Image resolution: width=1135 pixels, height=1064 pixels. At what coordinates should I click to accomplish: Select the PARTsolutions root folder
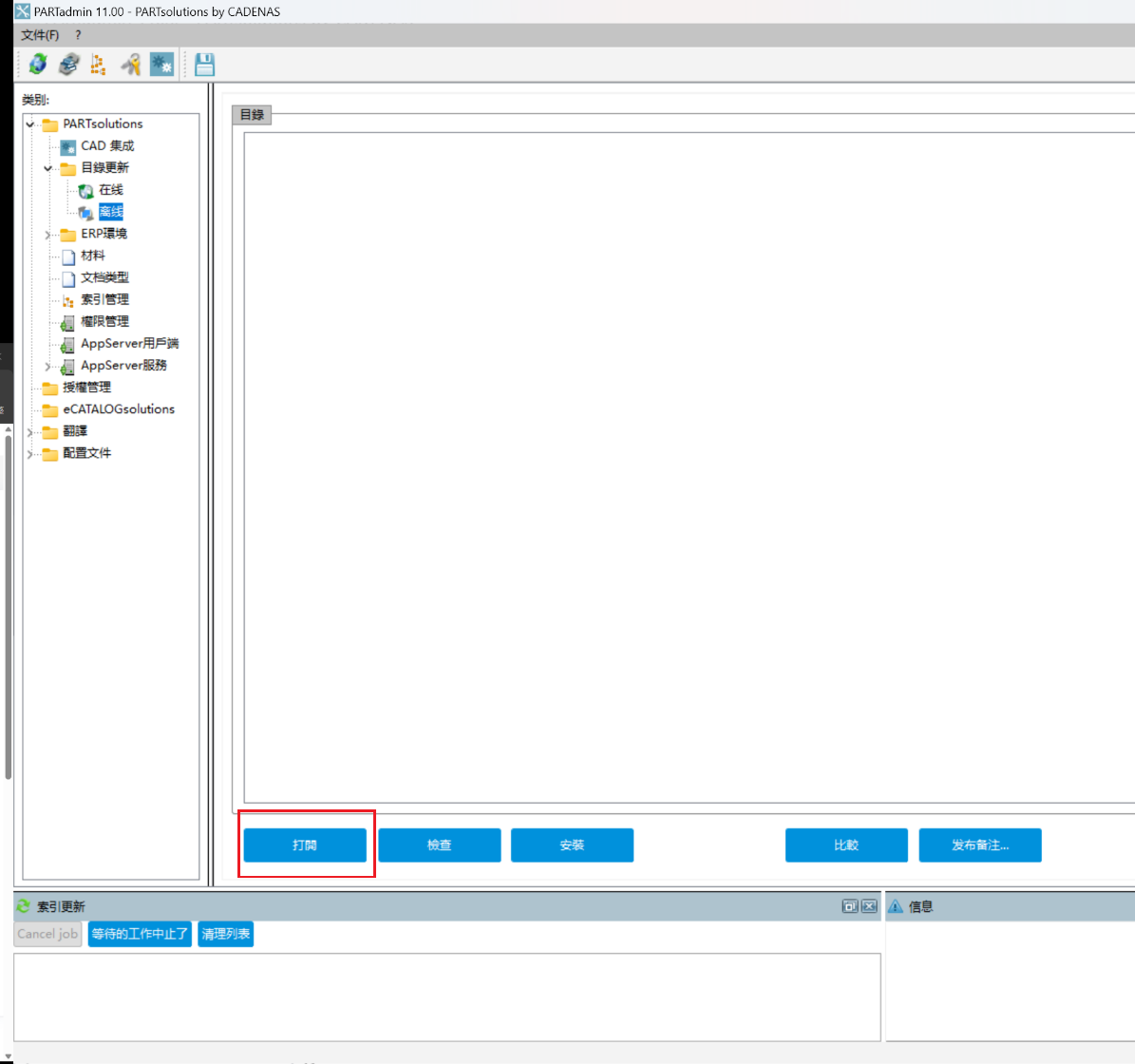click(x=103, y=123)
